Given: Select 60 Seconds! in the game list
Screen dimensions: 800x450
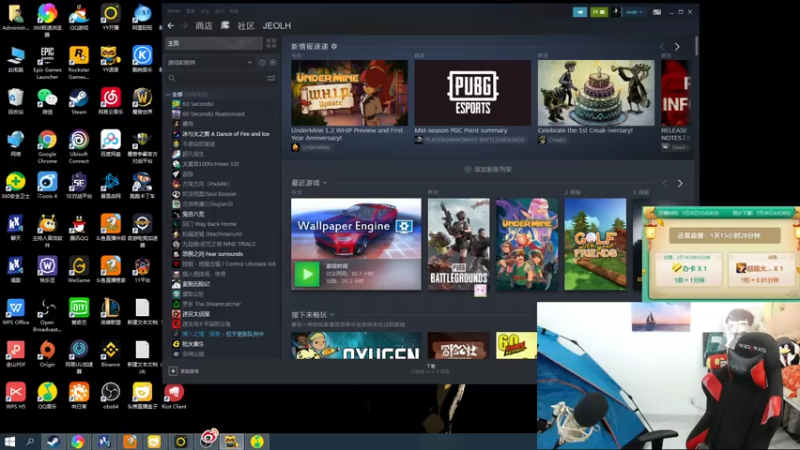Looking at the screenshot, I should pos(197,104).
